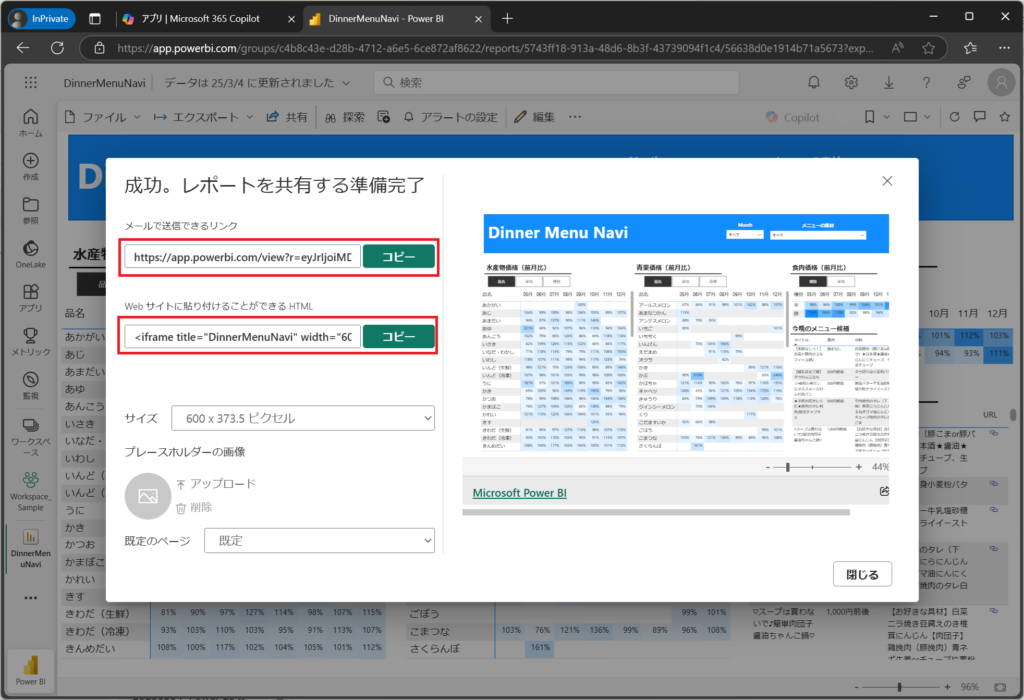Screen dimensions: 1024x700
Task: Open the app launcher grid icon
Action: click(30, 83)
